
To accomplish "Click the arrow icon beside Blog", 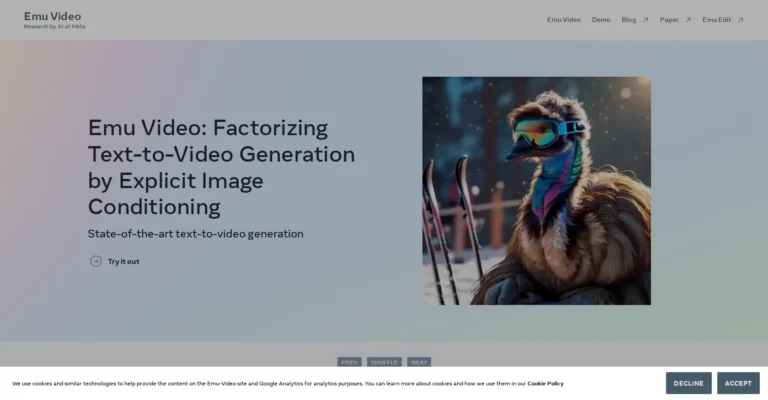I will [x=645, y=20].
